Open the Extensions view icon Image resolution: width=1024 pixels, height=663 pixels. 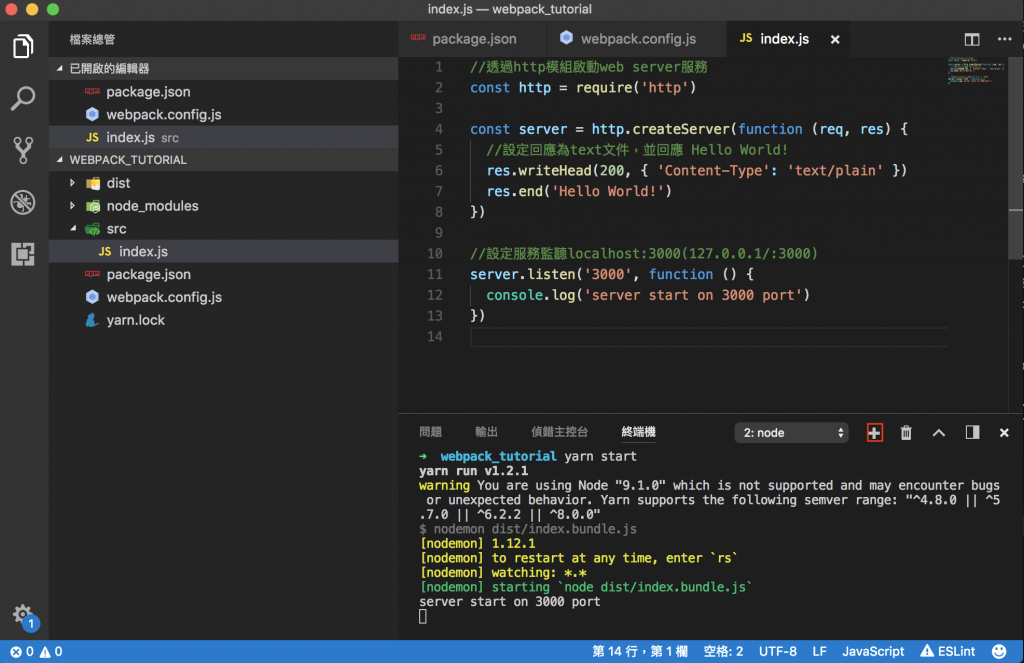tap(22, 254)
